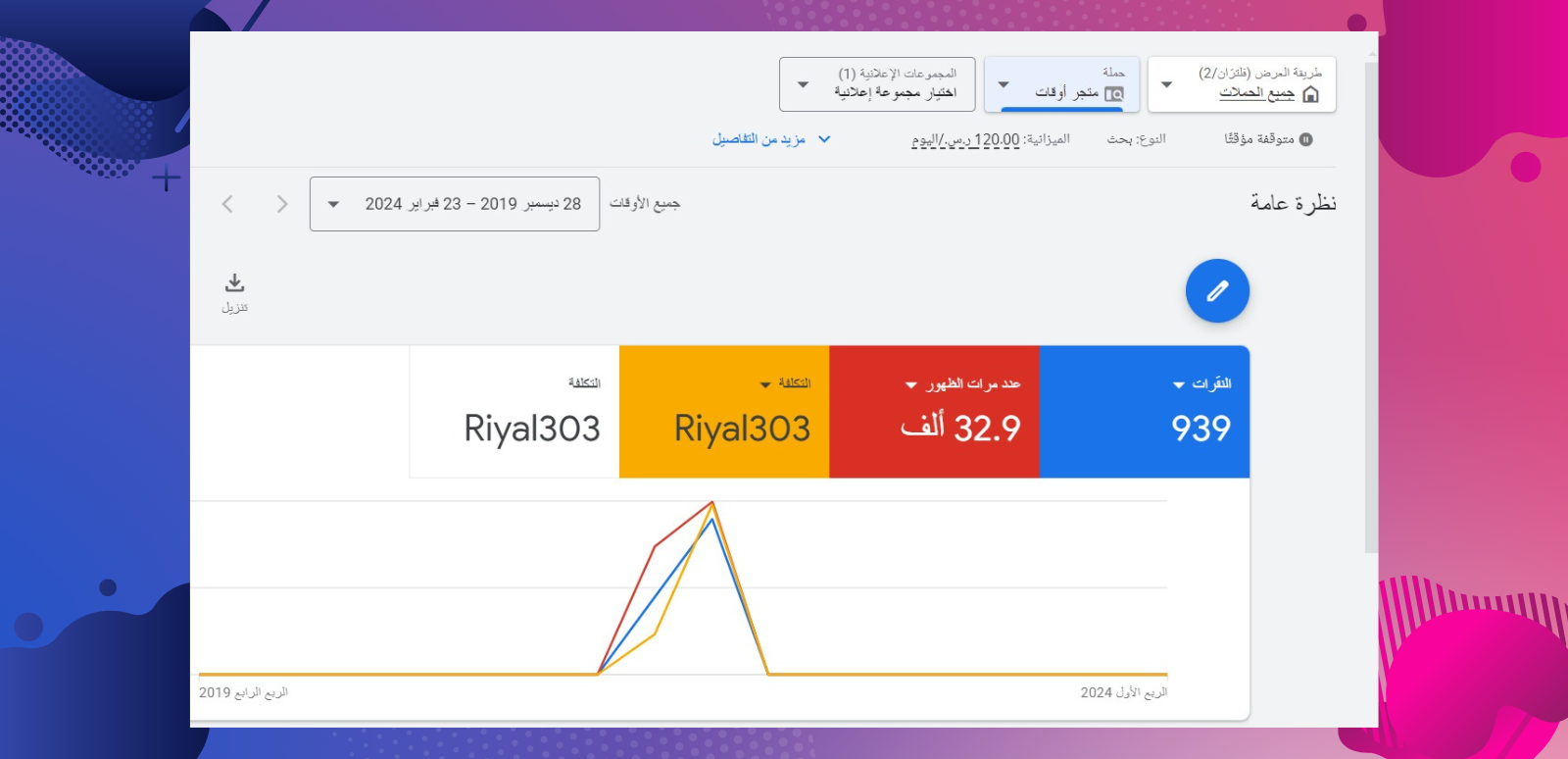This screenshot has height=759, width=1568.
Task: Select the white التكلفة card showing Riyal303
Action: [x=514, y=412]
